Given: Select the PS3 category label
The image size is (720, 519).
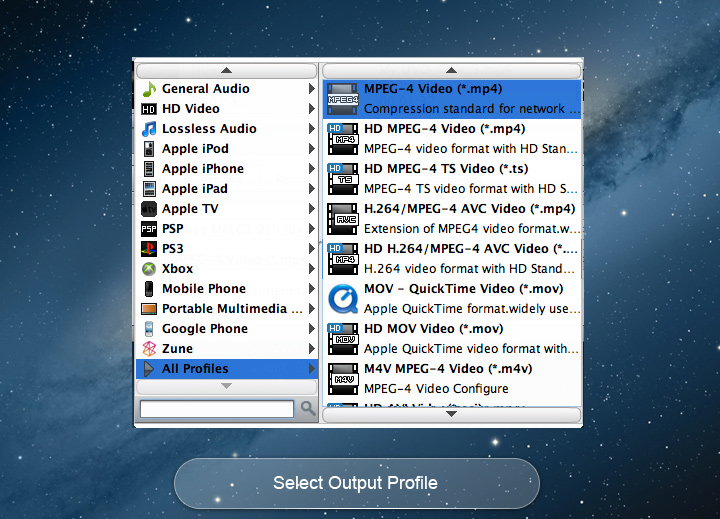Looking at the screenshot, I should [x=173, y=249].
